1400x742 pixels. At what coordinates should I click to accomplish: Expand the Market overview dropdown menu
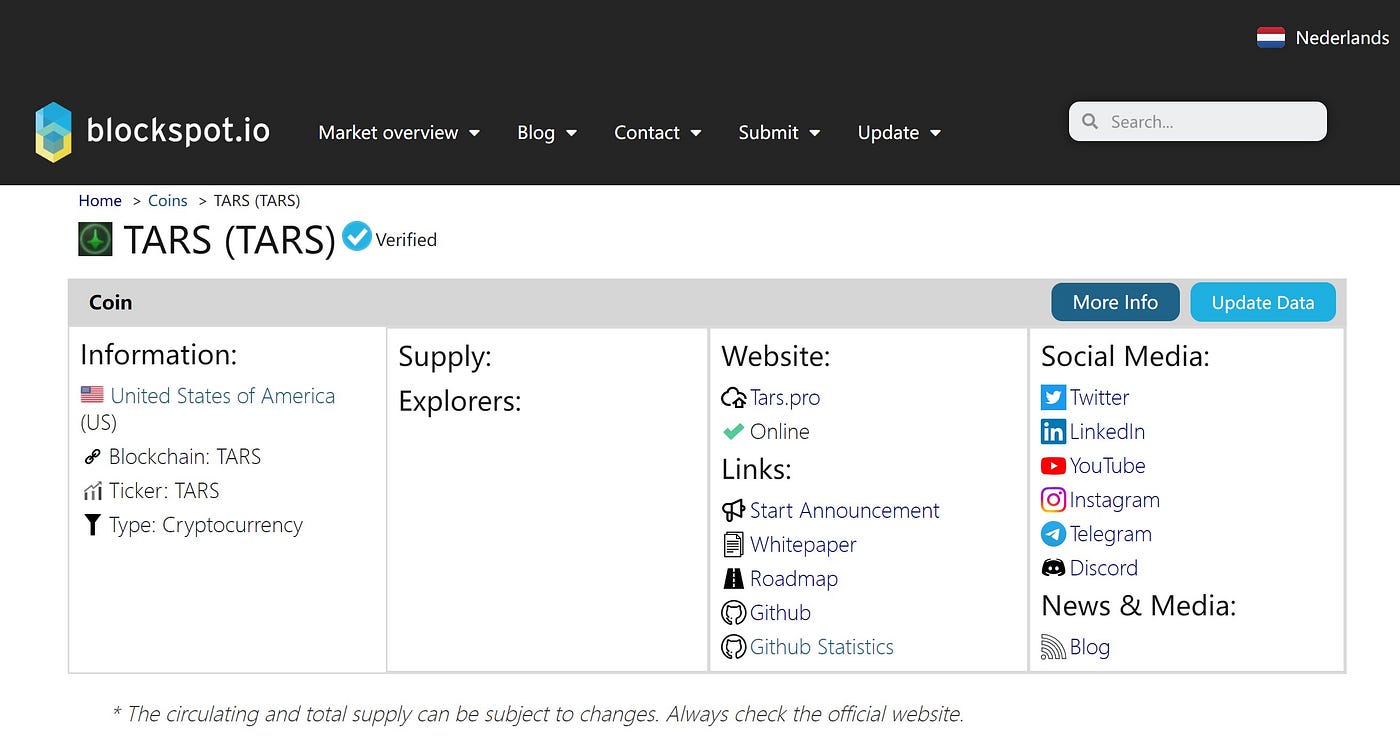click(399, 132)
